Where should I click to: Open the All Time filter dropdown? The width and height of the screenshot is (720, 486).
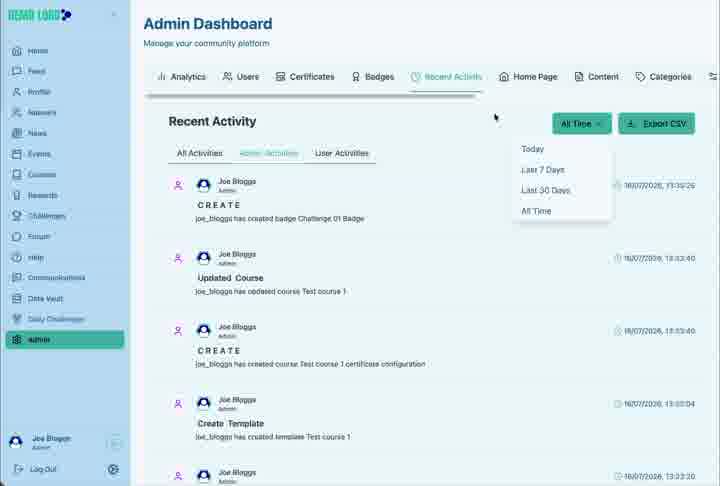[582, 124]
